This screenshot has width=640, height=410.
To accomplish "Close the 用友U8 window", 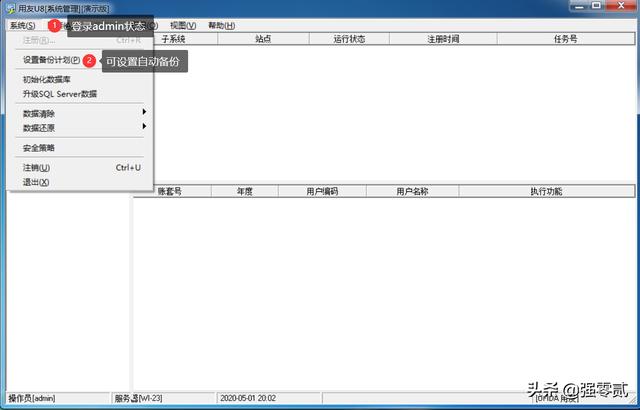I will tap(622, 6).
